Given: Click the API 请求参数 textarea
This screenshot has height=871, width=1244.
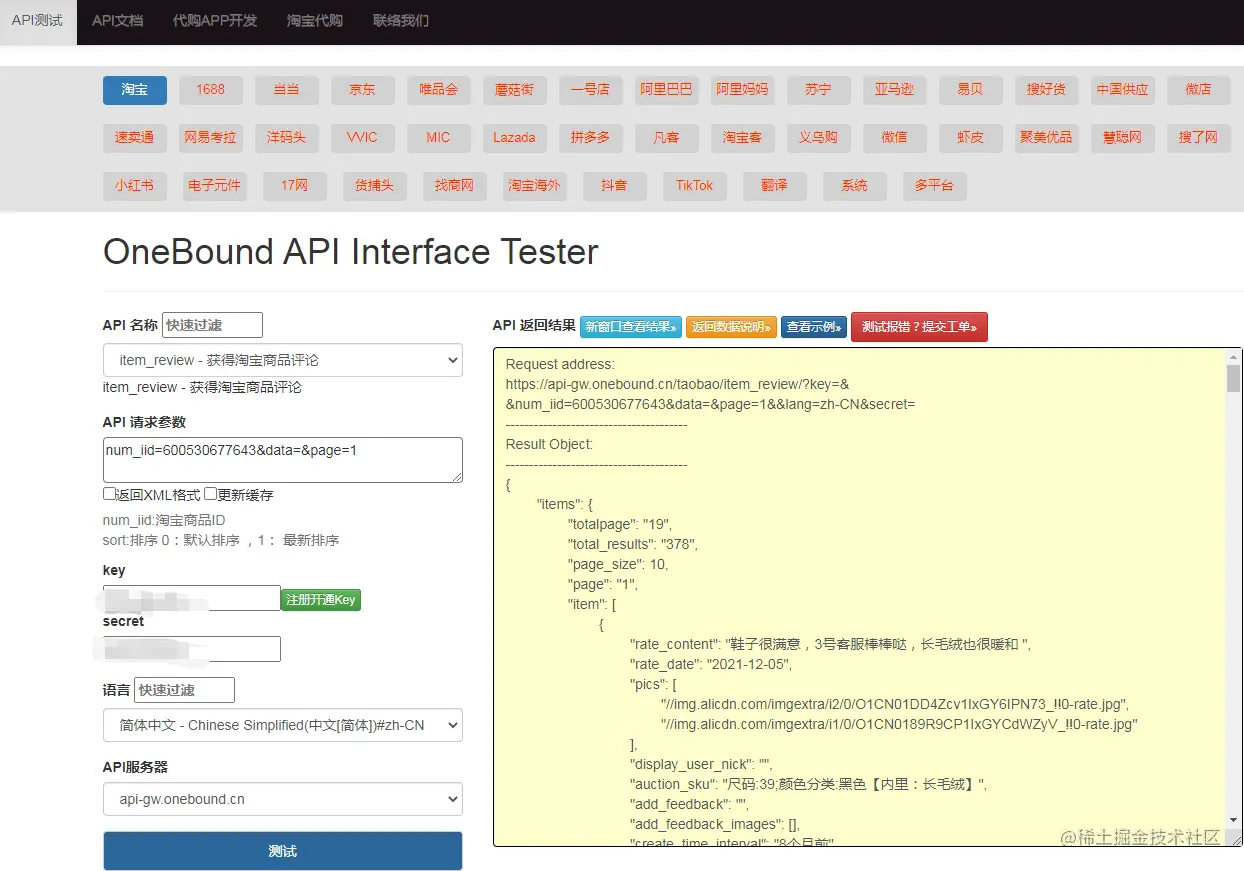Looking at the screenshot, I should click(283, 460).
